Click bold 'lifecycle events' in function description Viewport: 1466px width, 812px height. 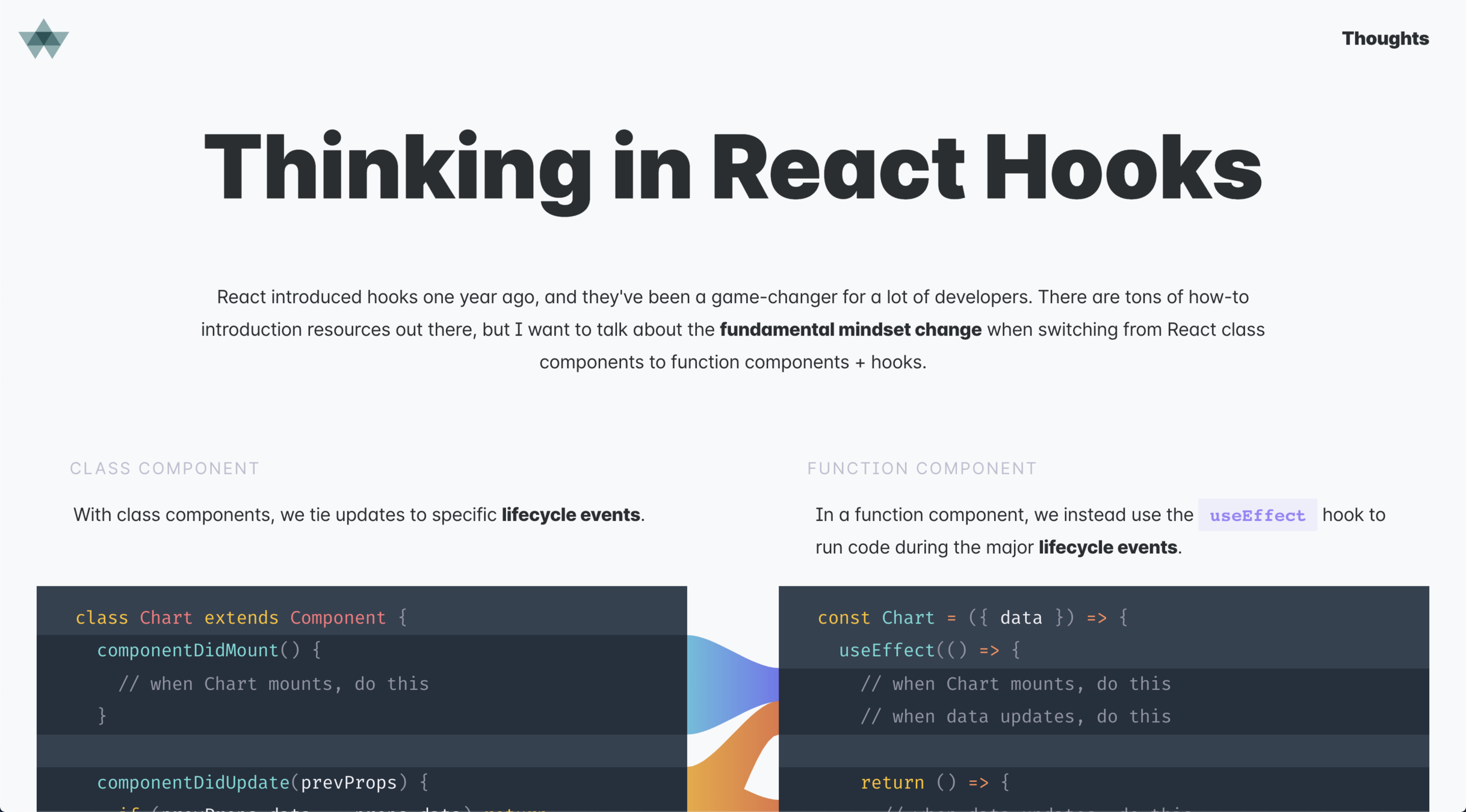pos(1107,547)
